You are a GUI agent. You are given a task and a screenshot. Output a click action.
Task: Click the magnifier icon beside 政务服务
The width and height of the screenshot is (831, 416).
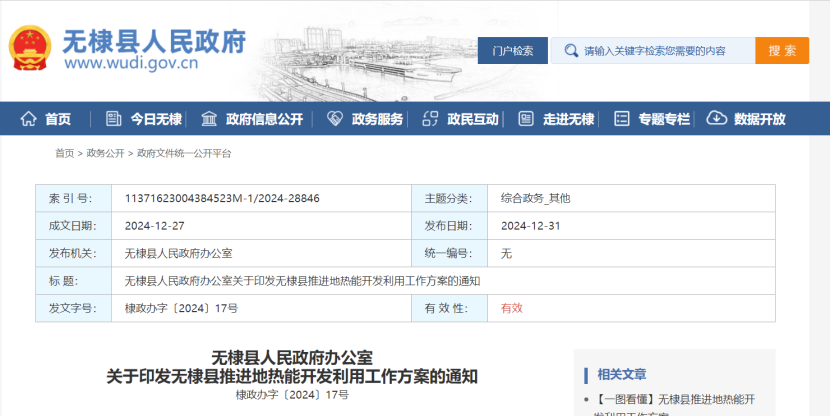pos(333,119)
